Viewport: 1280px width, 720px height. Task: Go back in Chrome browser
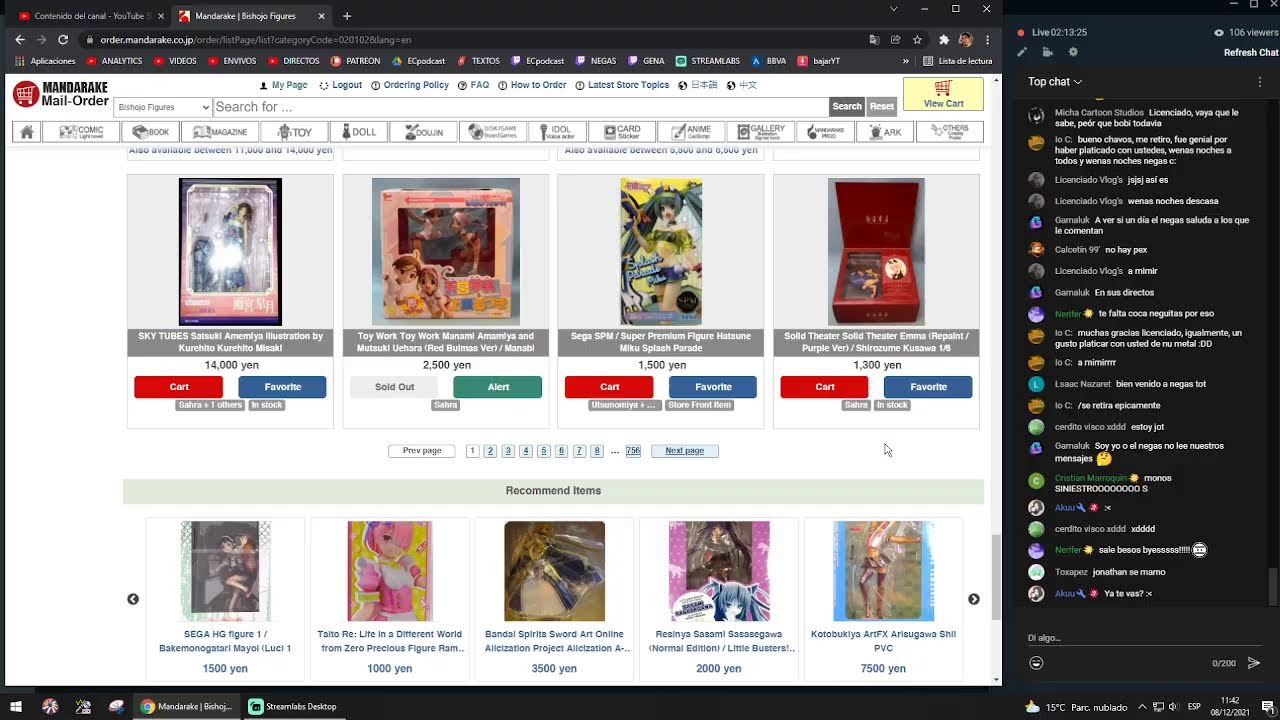tap(19, 40)
